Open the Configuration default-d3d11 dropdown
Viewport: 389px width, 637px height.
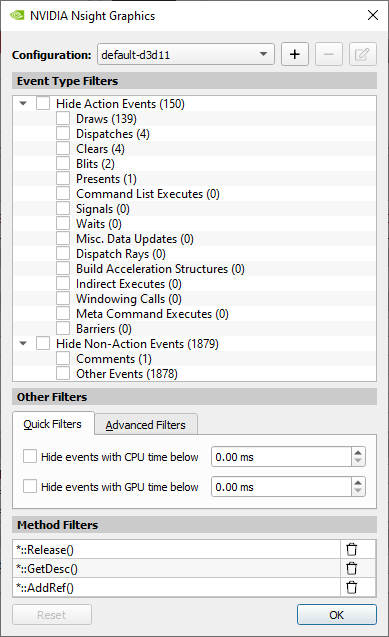186,54
